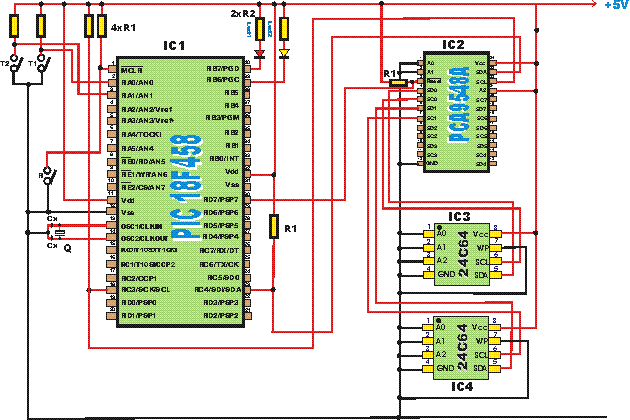The image size is (630, 420).
Task: Click the RD0/PSP0 pin label
Action: [139, 303]
